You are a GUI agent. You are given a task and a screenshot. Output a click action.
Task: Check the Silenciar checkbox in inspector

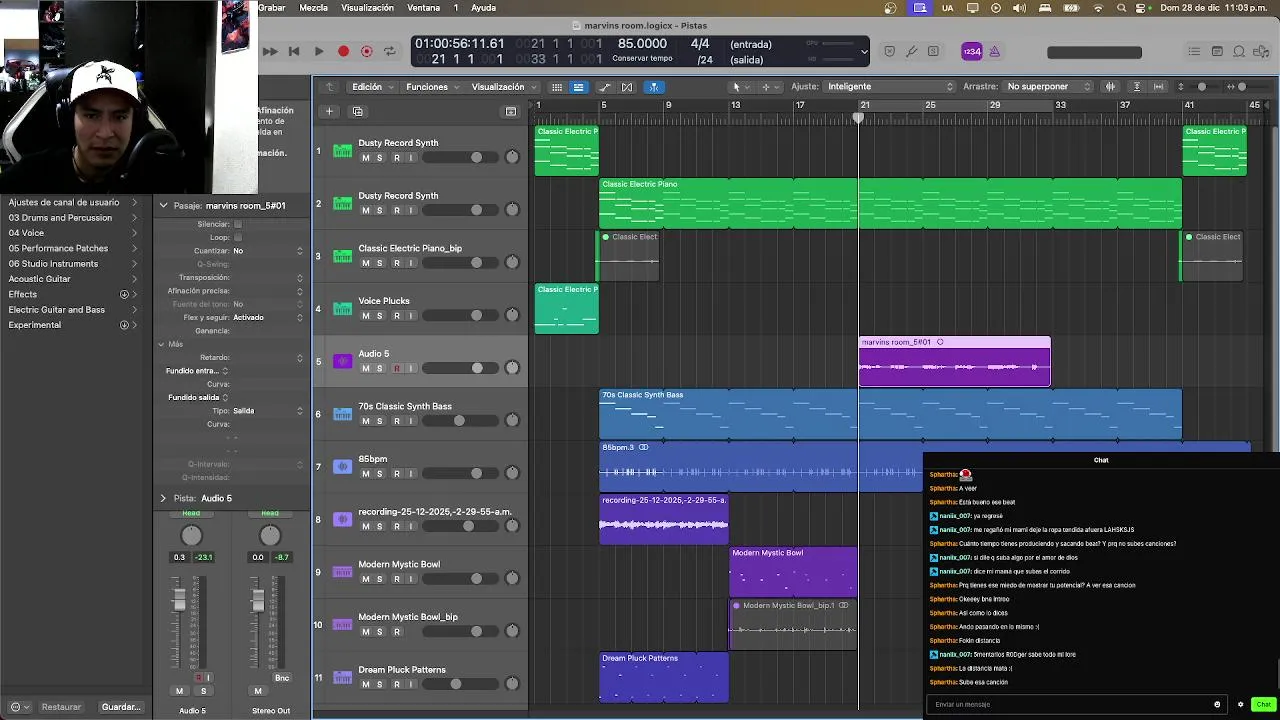[238, 224]
